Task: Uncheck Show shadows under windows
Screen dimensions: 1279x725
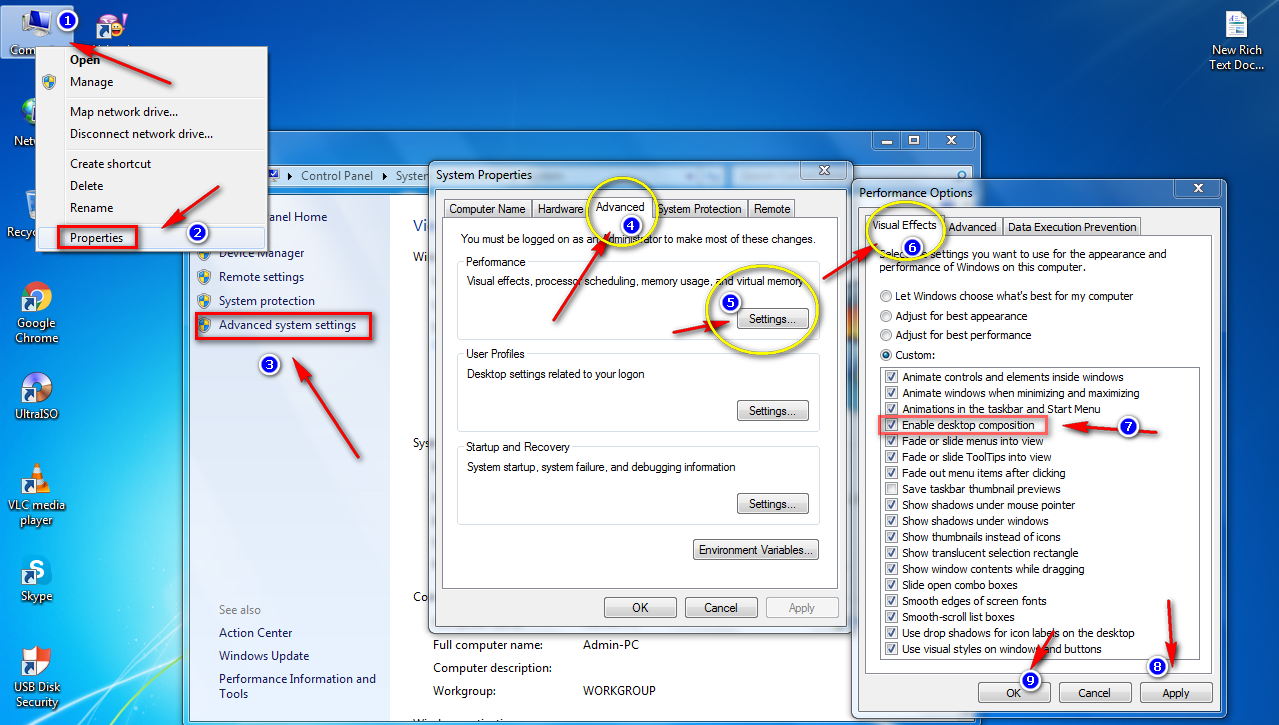Action: click(x=890, y=521)
